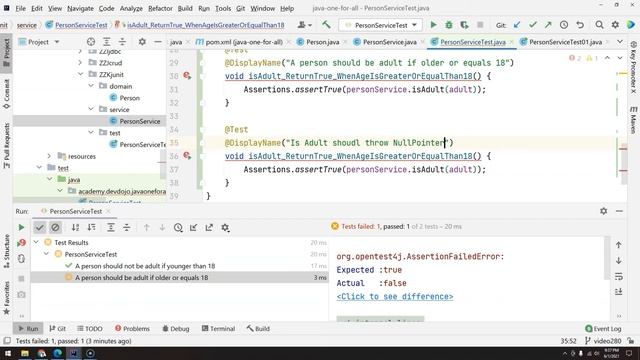
Task: Rerun failed tests in the Run panel
Action: pos(21,243)
